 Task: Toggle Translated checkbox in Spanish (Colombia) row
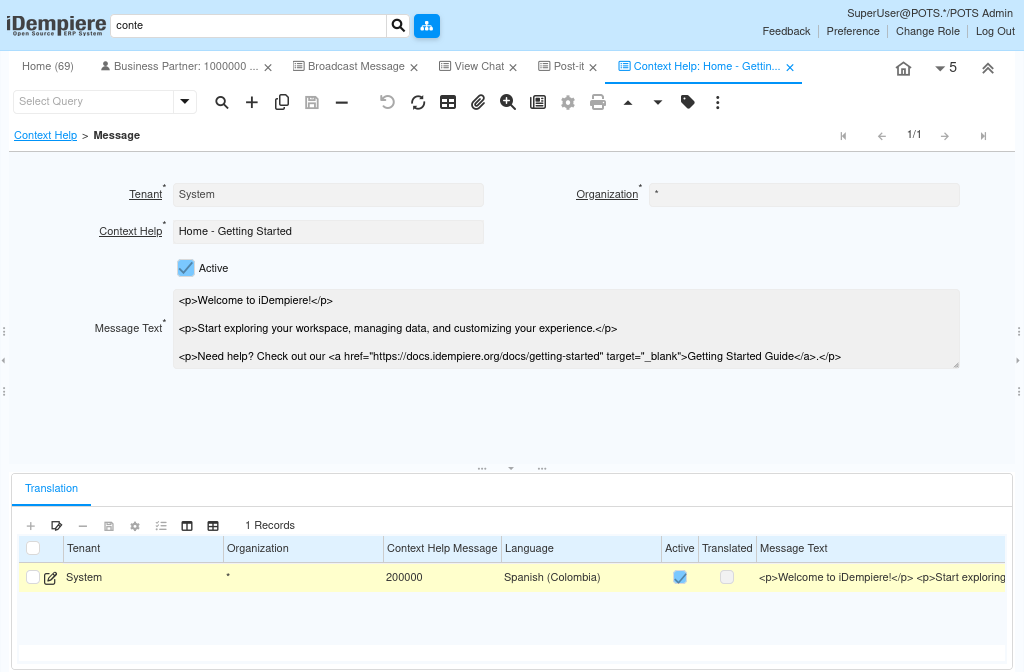[x=726, y=577]
